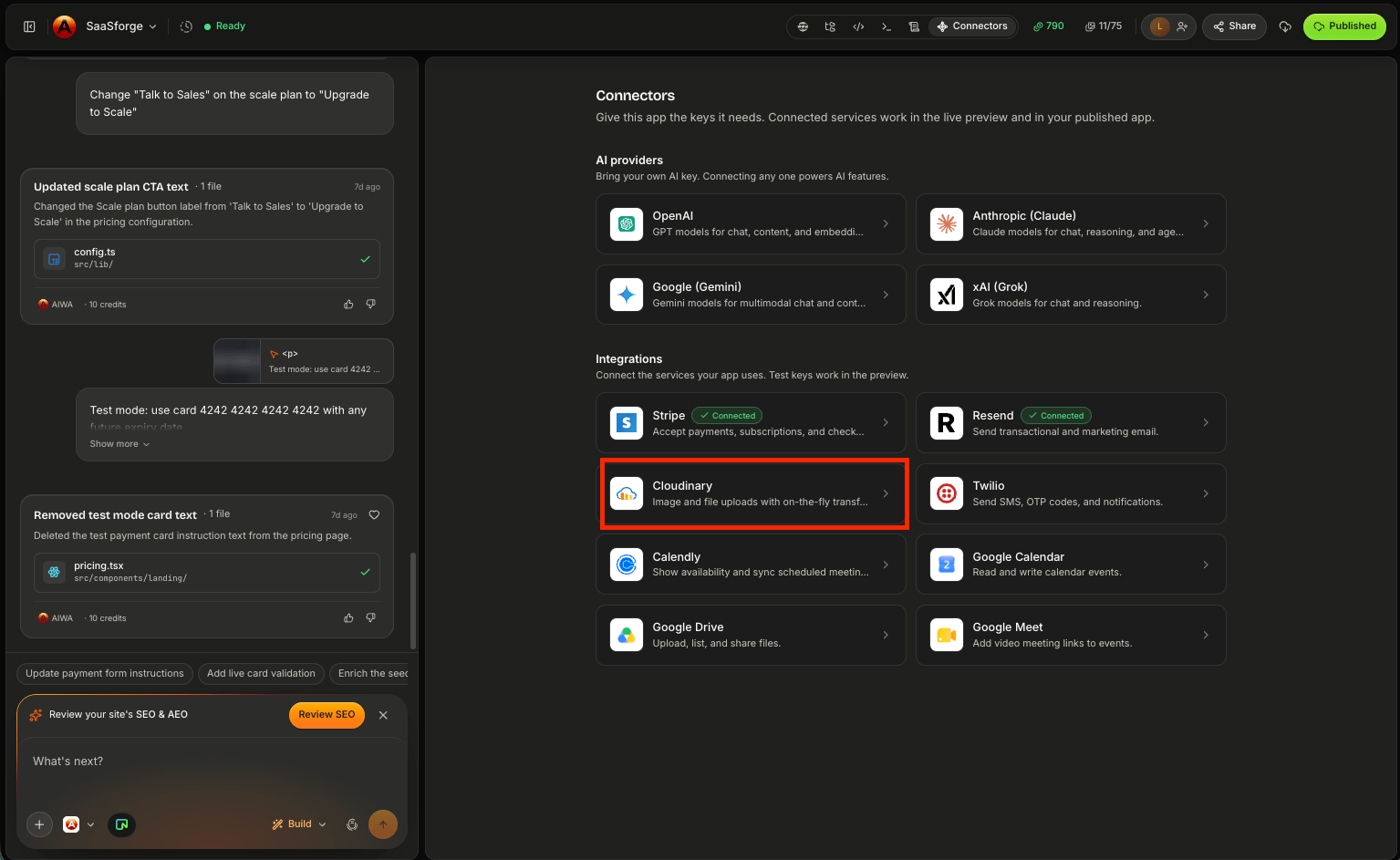Image resolution: width=1400 pixels, height=860 pixels.
Task: Click the chat panel vertical scrollbar
Action: click(x=413, y=599)
